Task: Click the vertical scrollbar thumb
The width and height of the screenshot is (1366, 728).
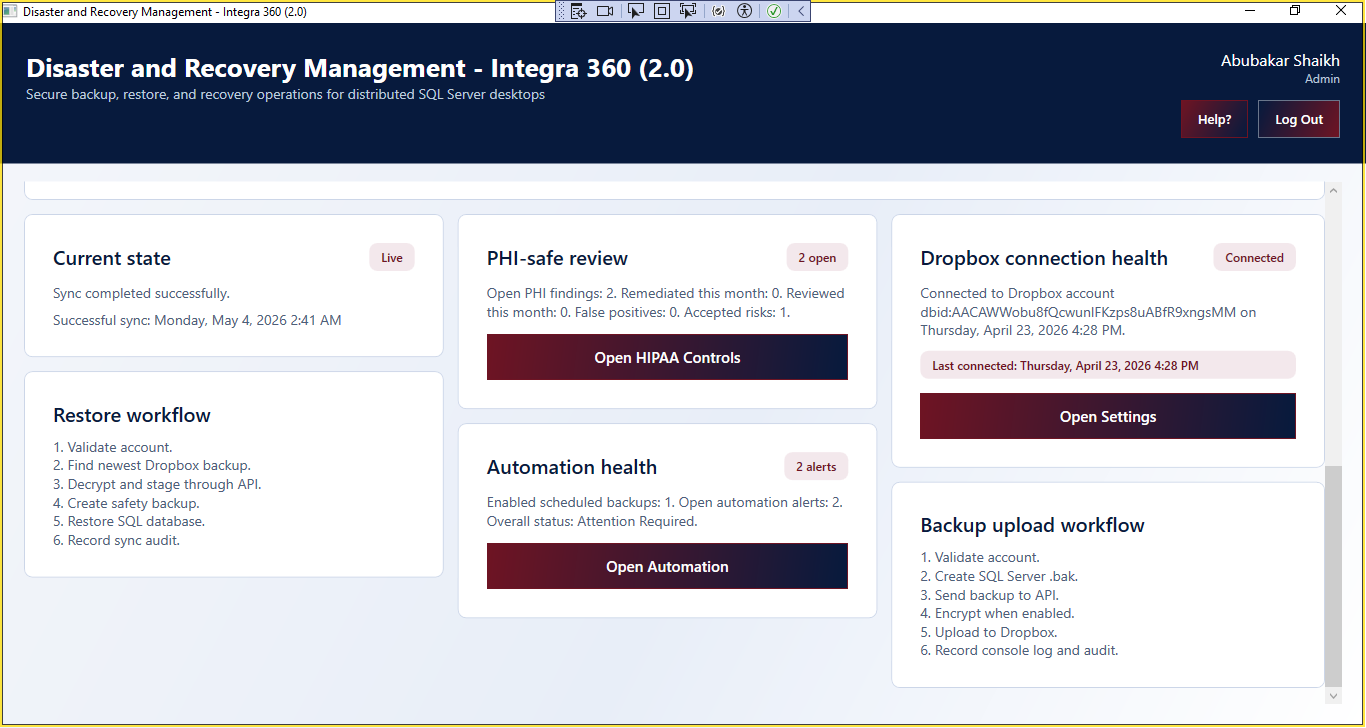Action: point(1333,574)
